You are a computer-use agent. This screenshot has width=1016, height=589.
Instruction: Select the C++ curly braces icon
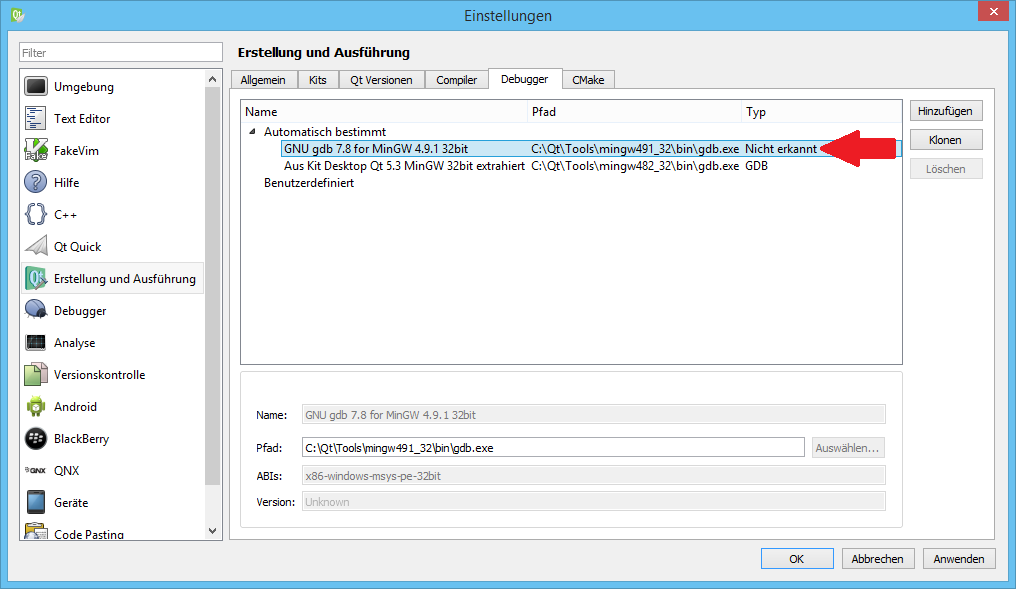(x=36, y=214)
